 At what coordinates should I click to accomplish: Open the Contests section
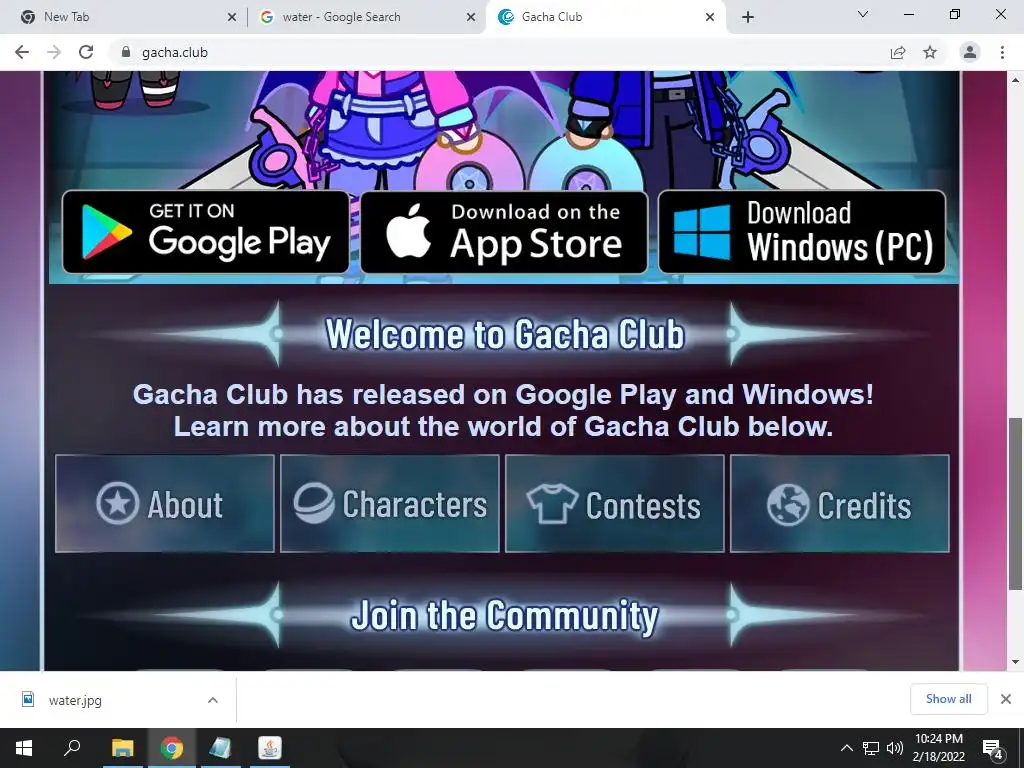pyautogui.click(x=615, y=504)
